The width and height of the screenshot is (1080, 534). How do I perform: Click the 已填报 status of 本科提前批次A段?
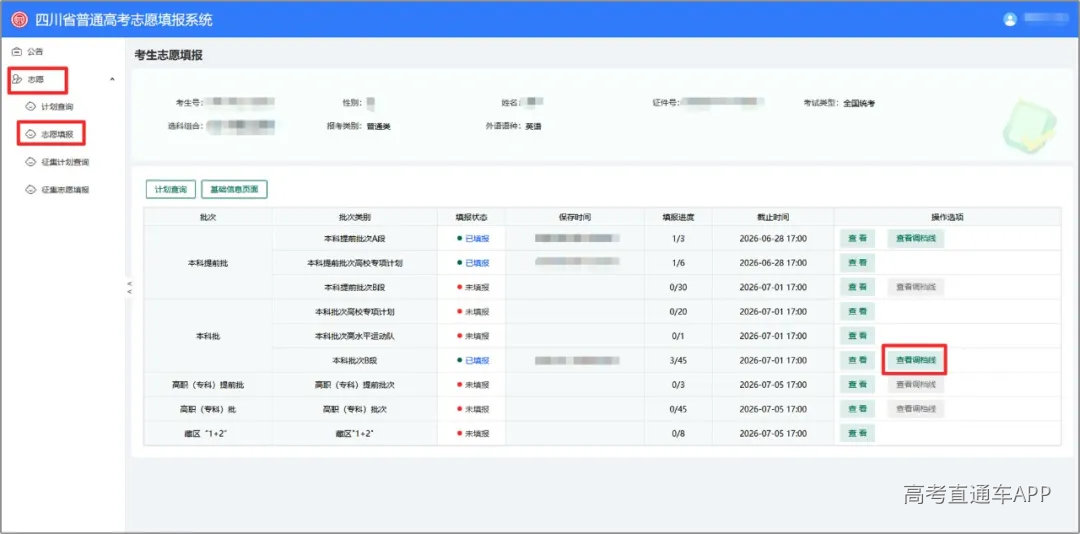pos(472,239)
